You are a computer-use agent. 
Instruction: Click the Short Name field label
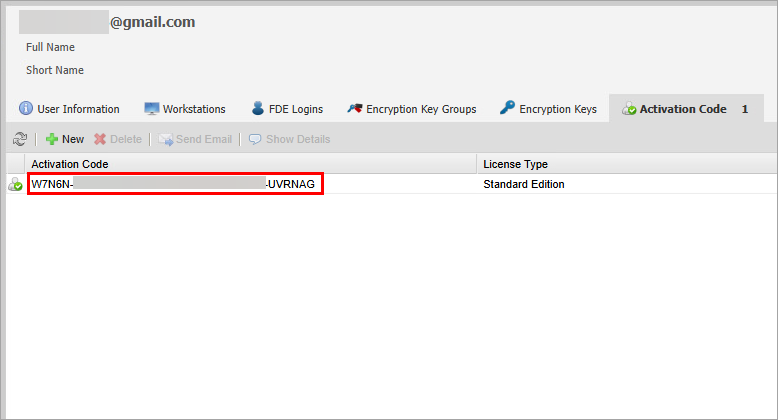click(54, 70)
